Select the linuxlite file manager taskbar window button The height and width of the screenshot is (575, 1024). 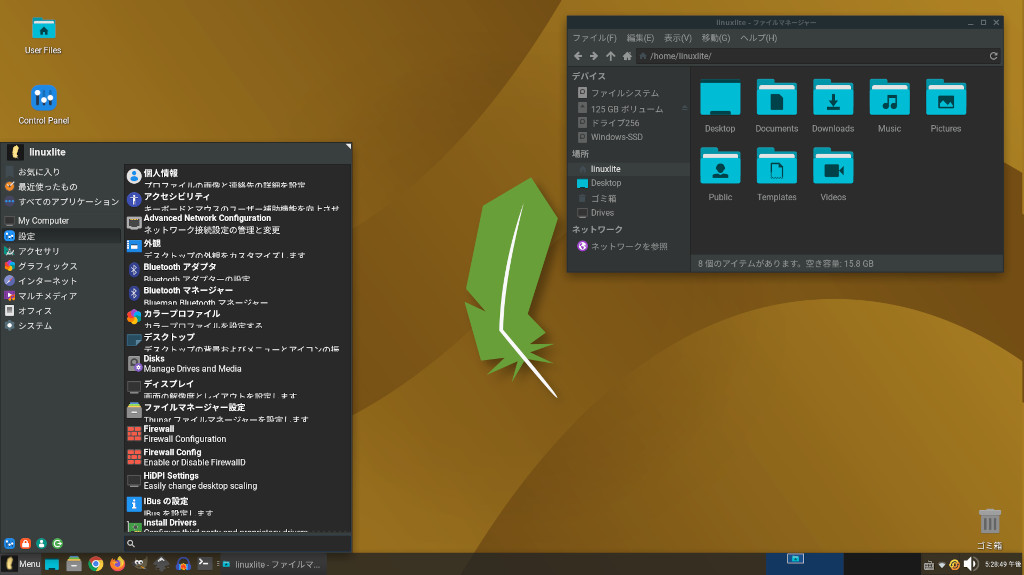272,565
